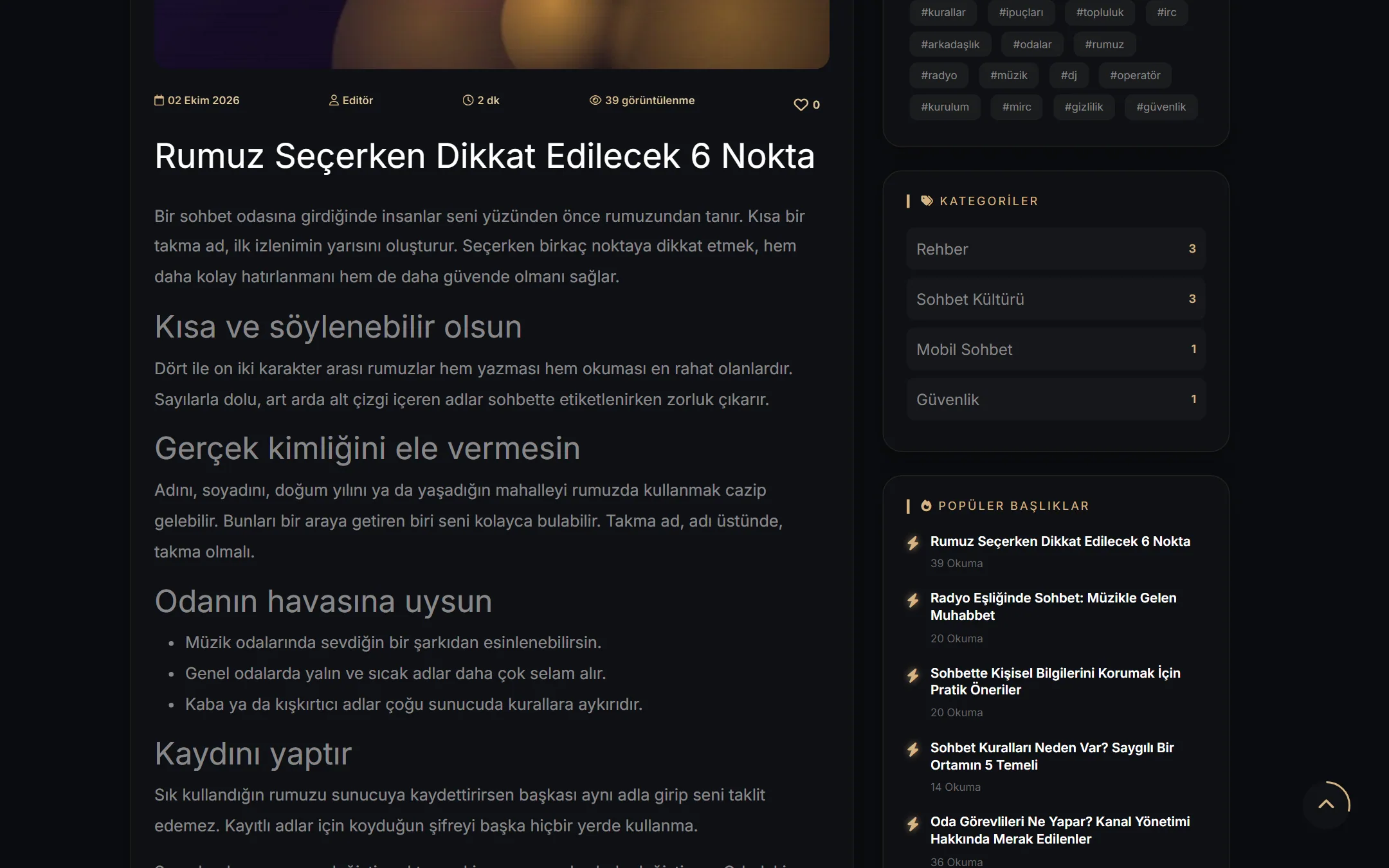
Task: Select the #kurallar tag
Action: [x=943, y=12]
